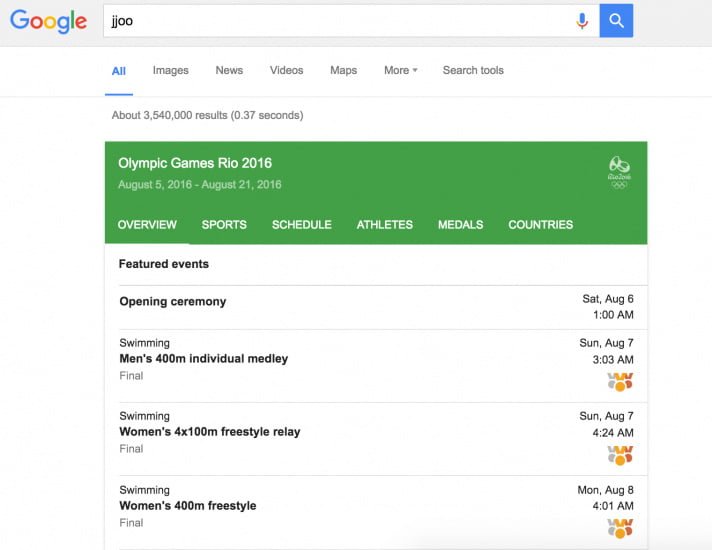Select the SCHEDULE tab in Olympics card

[x=302, y=225]
